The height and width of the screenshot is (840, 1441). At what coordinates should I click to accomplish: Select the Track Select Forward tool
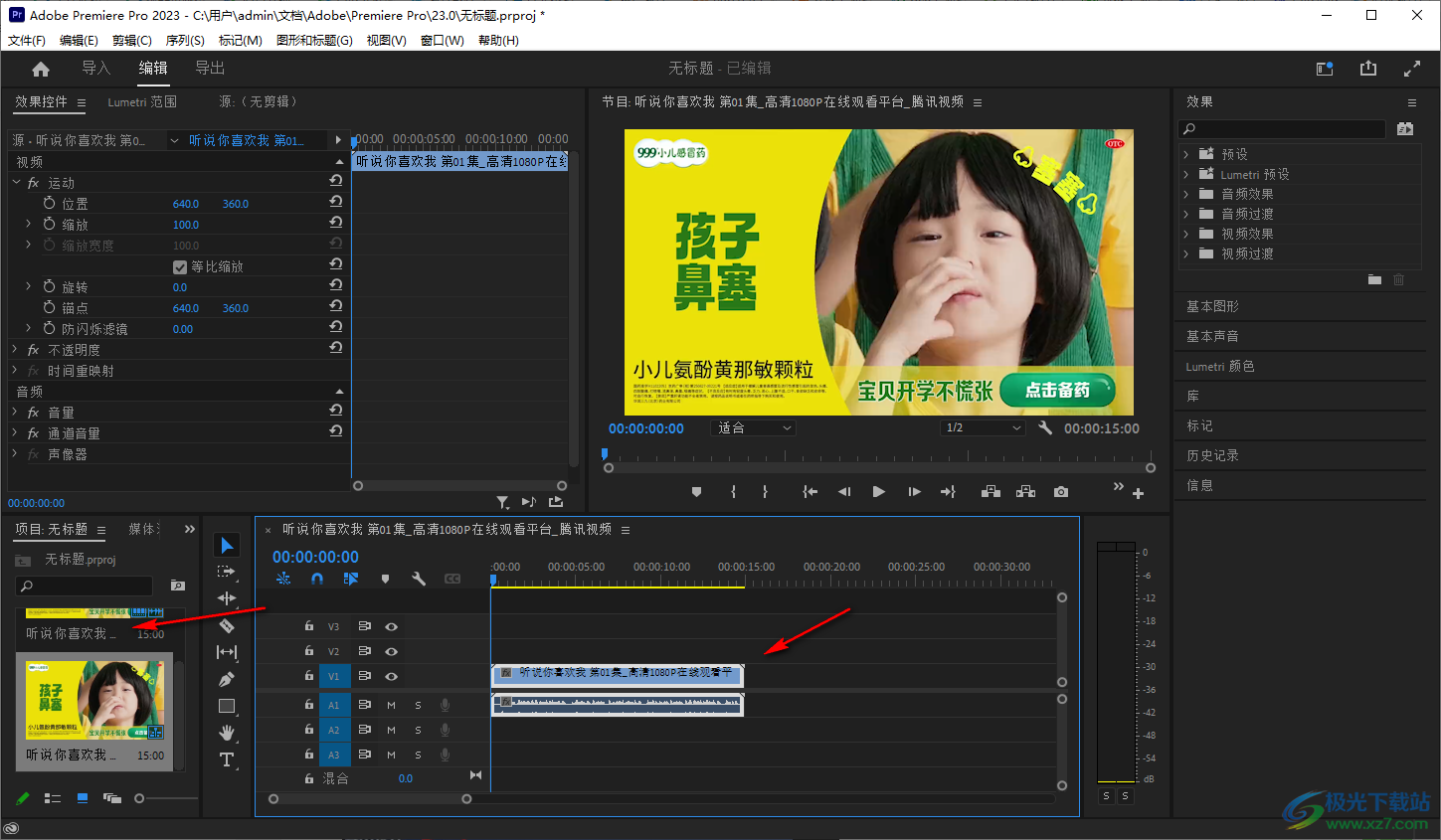(x=227, y=572)
